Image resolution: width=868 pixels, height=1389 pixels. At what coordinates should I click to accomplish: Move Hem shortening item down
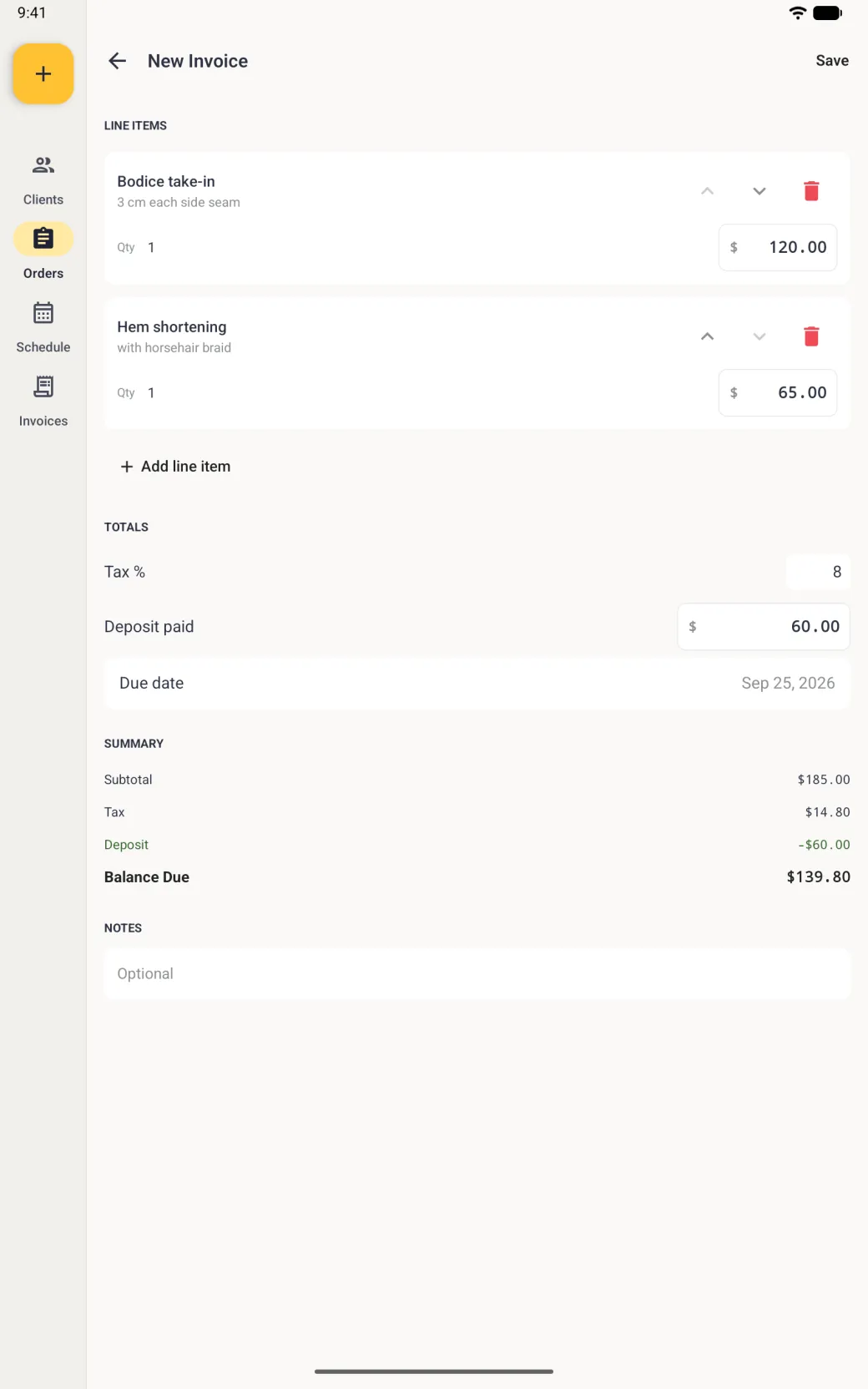759,336
